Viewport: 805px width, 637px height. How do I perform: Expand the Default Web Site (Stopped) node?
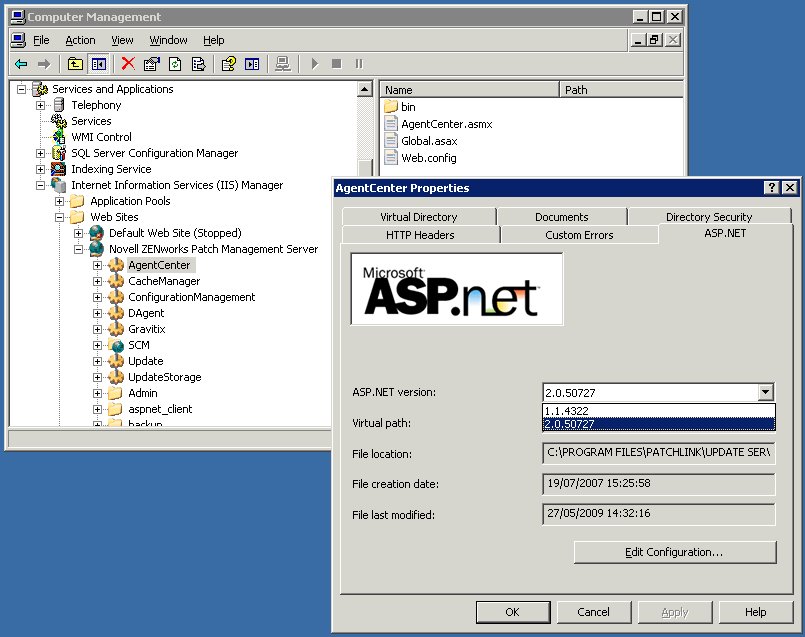(79, 233)
